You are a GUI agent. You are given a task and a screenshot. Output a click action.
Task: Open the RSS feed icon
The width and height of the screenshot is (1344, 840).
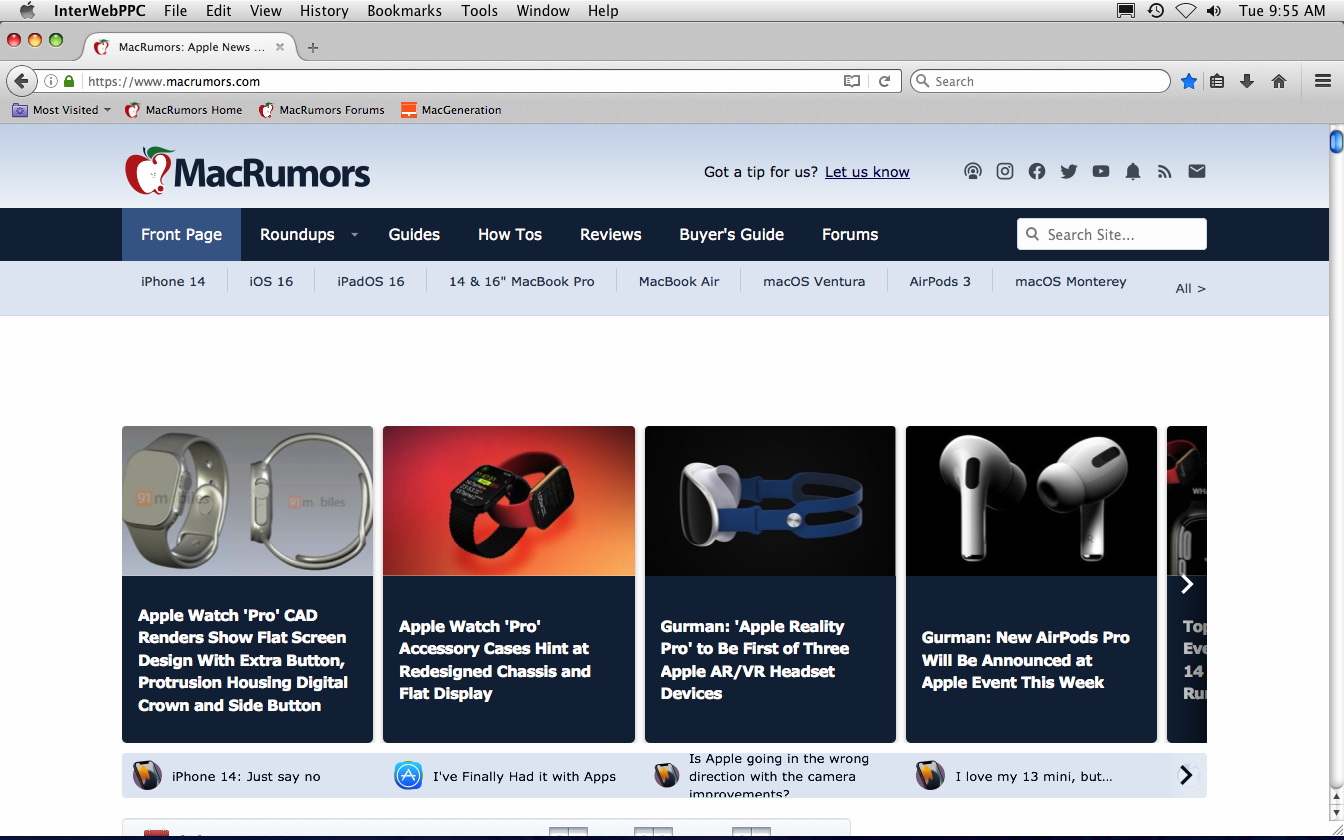[1164, 172]
